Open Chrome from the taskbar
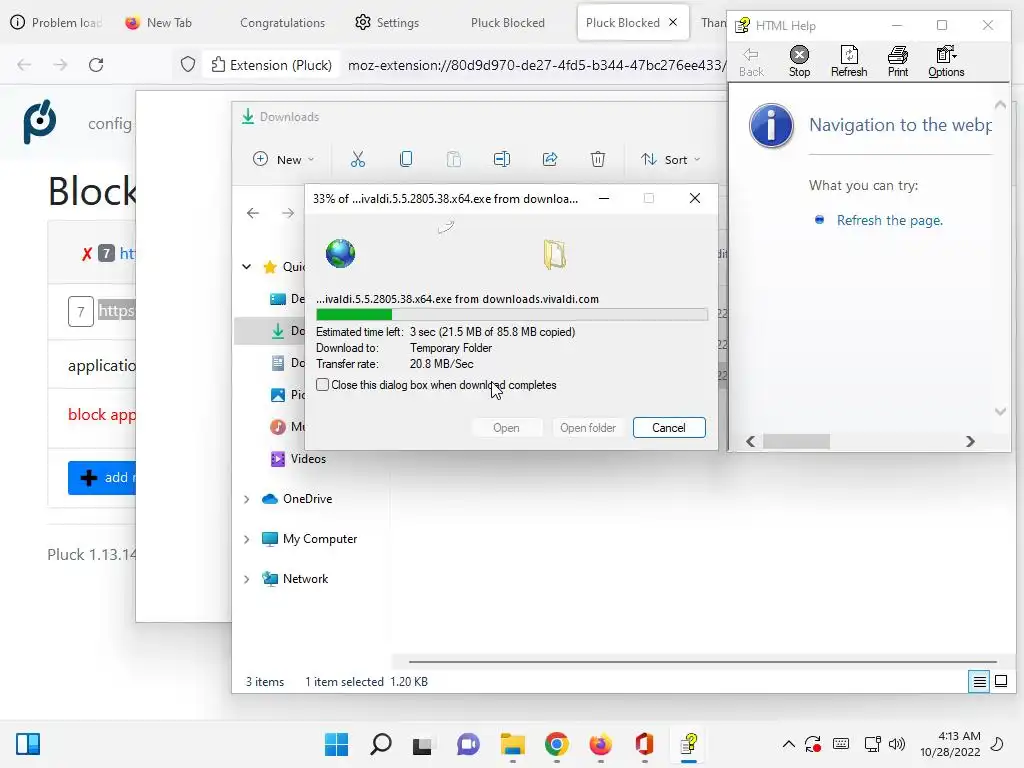1024x768 pixels. point(556,744)
